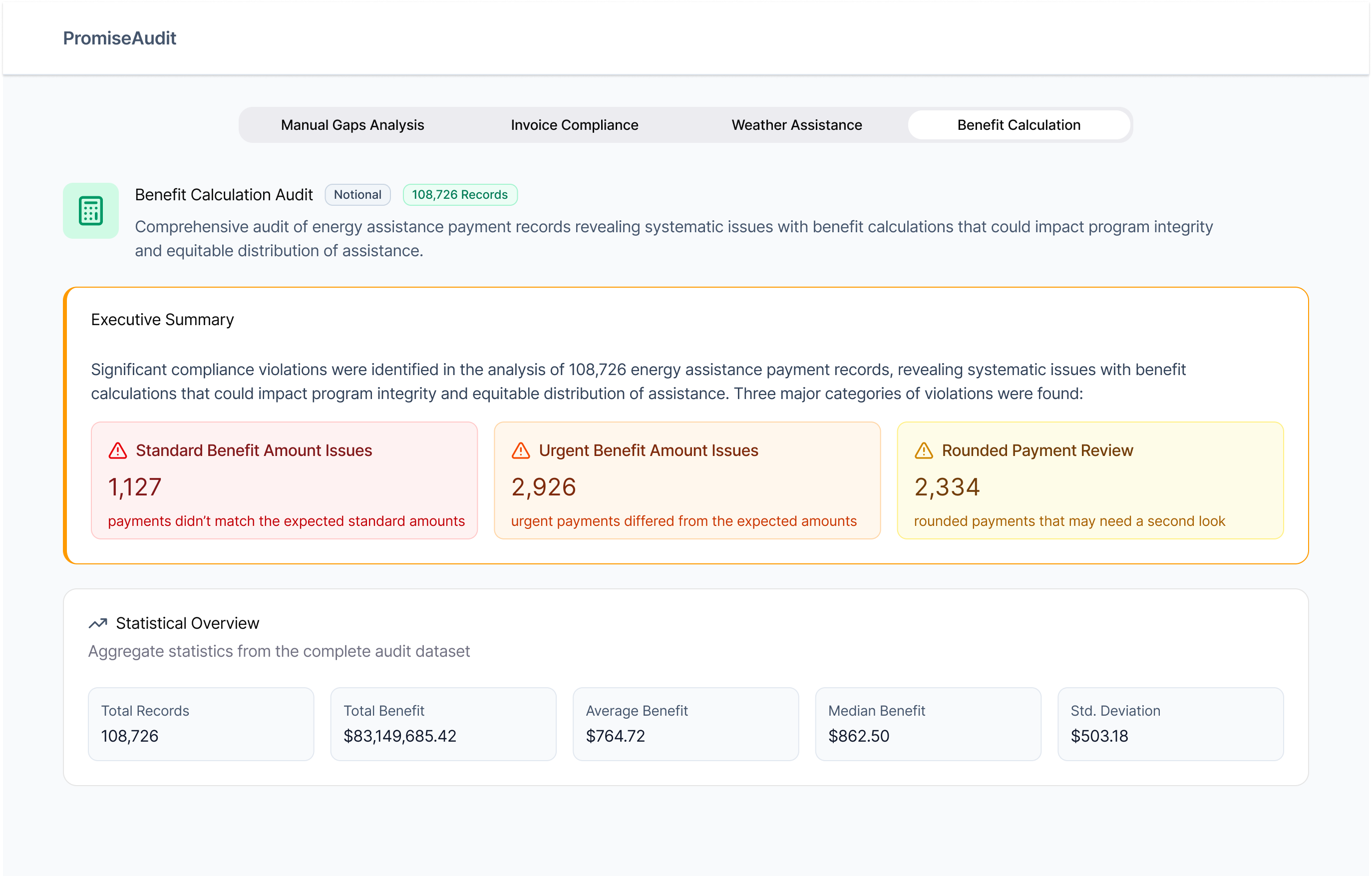Click the Rounded Payment yellow warning icon
This screenshot has height=876, width=1372.
(924, 451)
